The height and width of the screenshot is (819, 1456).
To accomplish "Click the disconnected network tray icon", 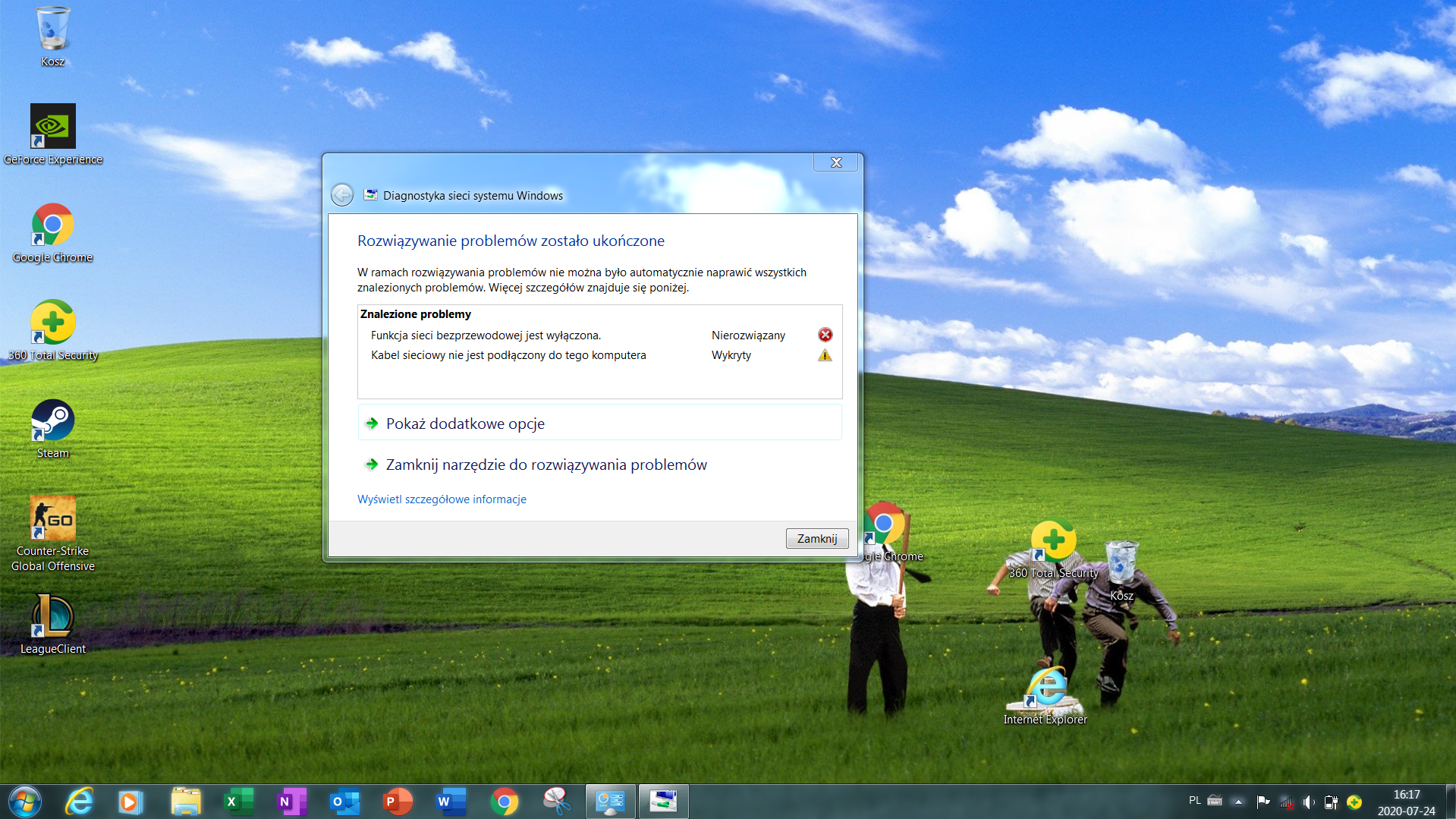I will point(1286,802).
